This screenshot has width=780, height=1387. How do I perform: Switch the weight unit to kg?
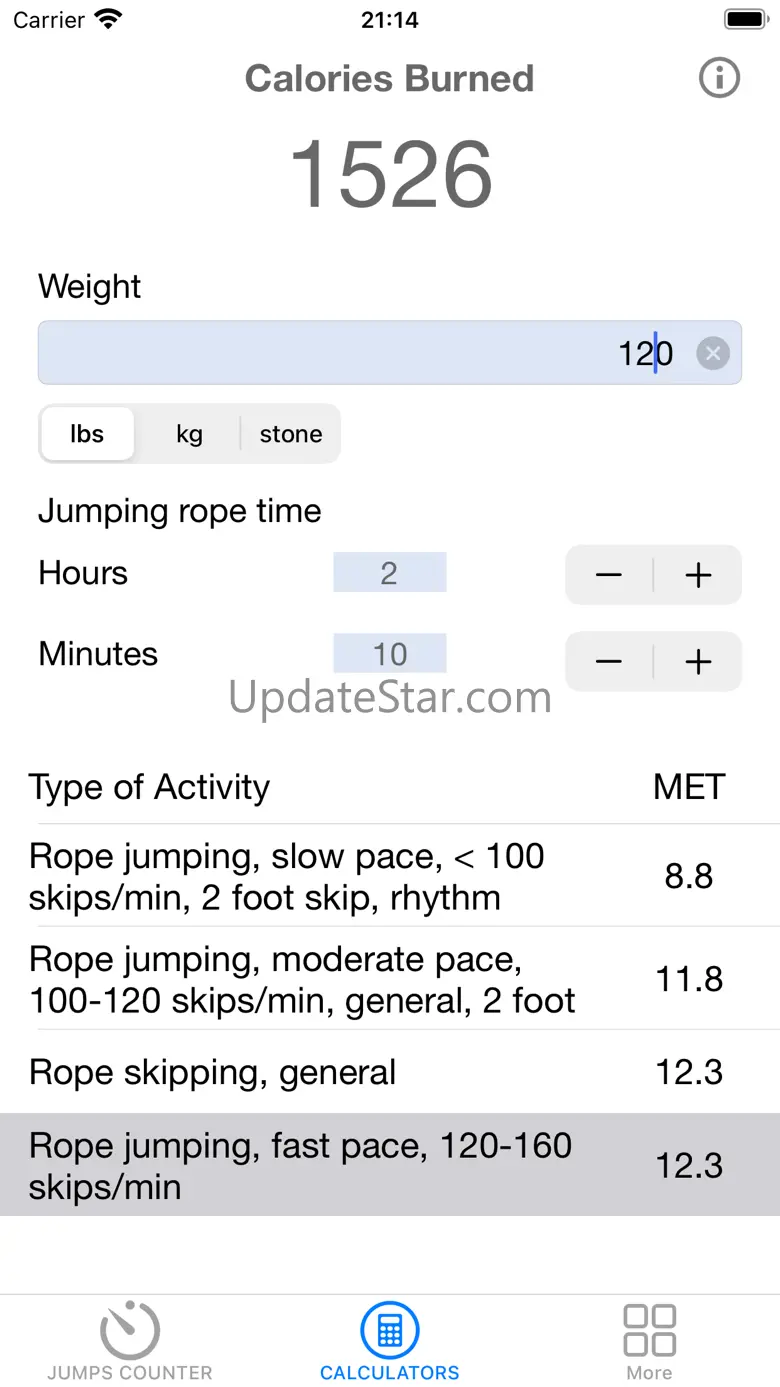(x=189, y=434)
